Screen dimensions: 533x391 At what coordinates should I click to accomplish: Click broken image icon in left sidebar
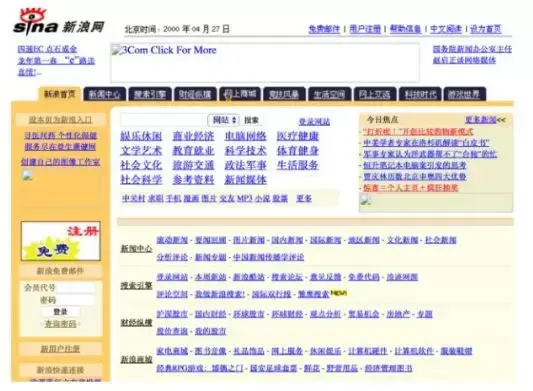click(x=27, y=175)
